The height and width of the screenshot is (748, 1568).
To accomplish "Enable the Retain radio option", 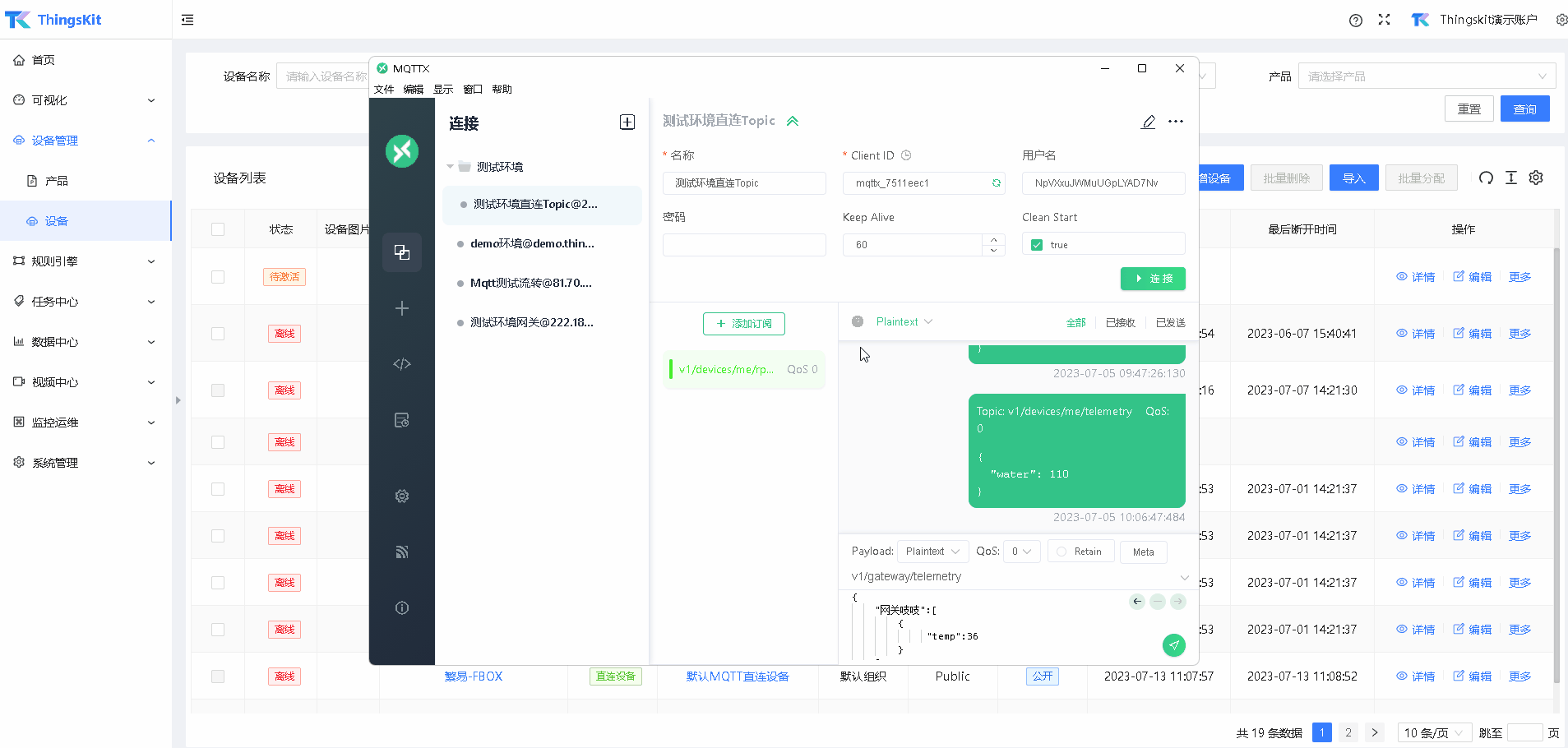I will click(x=1062, y=552).
